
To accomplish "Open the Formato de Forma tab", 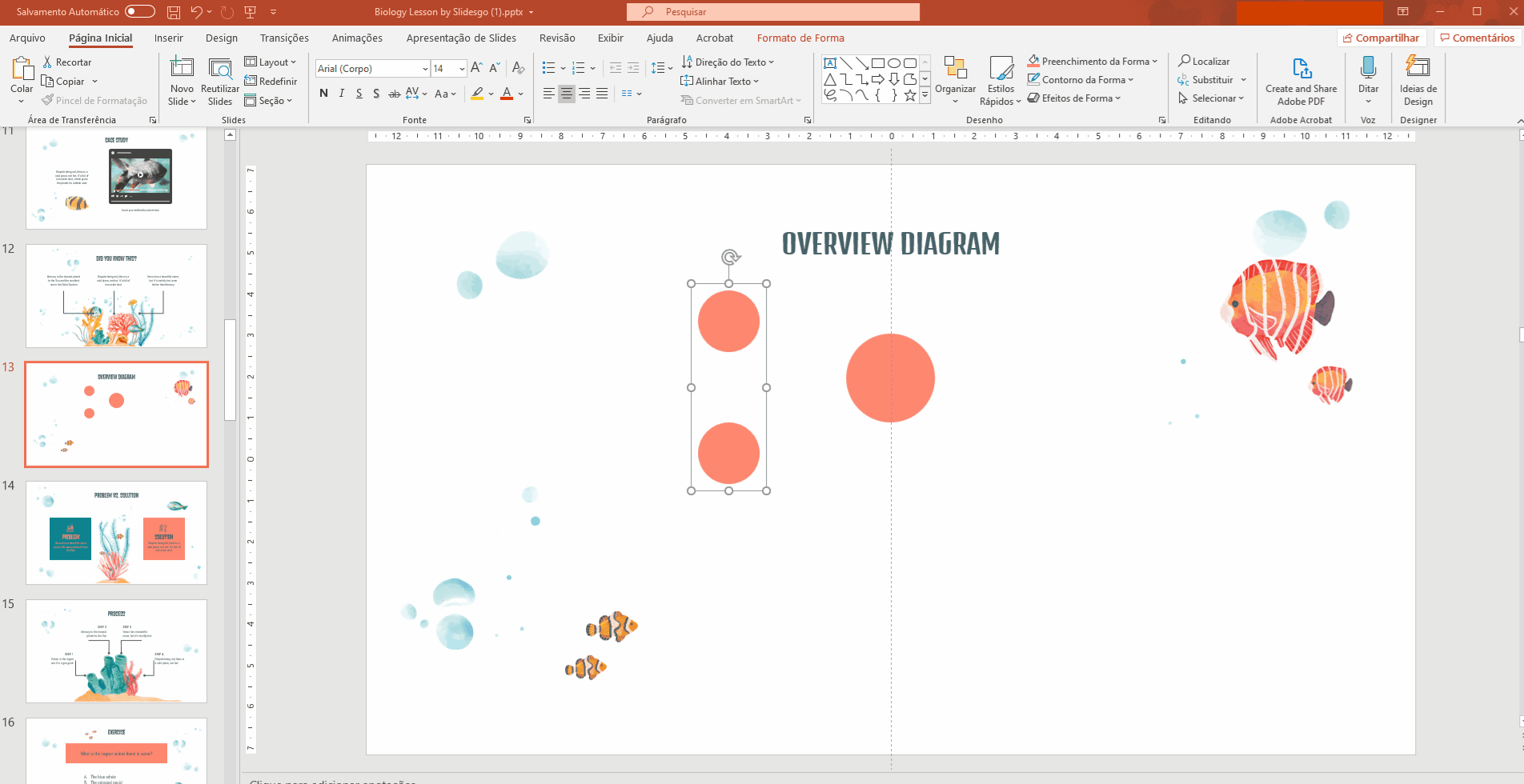I will point(800,38).
